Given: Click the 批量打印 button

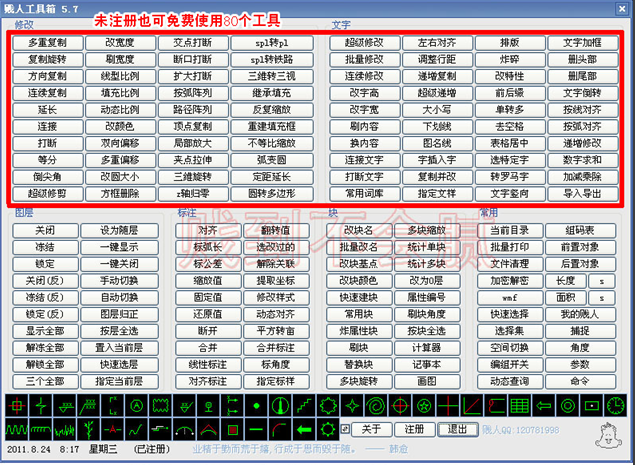Looking at the screenshot, I should (x=510, y=247).
